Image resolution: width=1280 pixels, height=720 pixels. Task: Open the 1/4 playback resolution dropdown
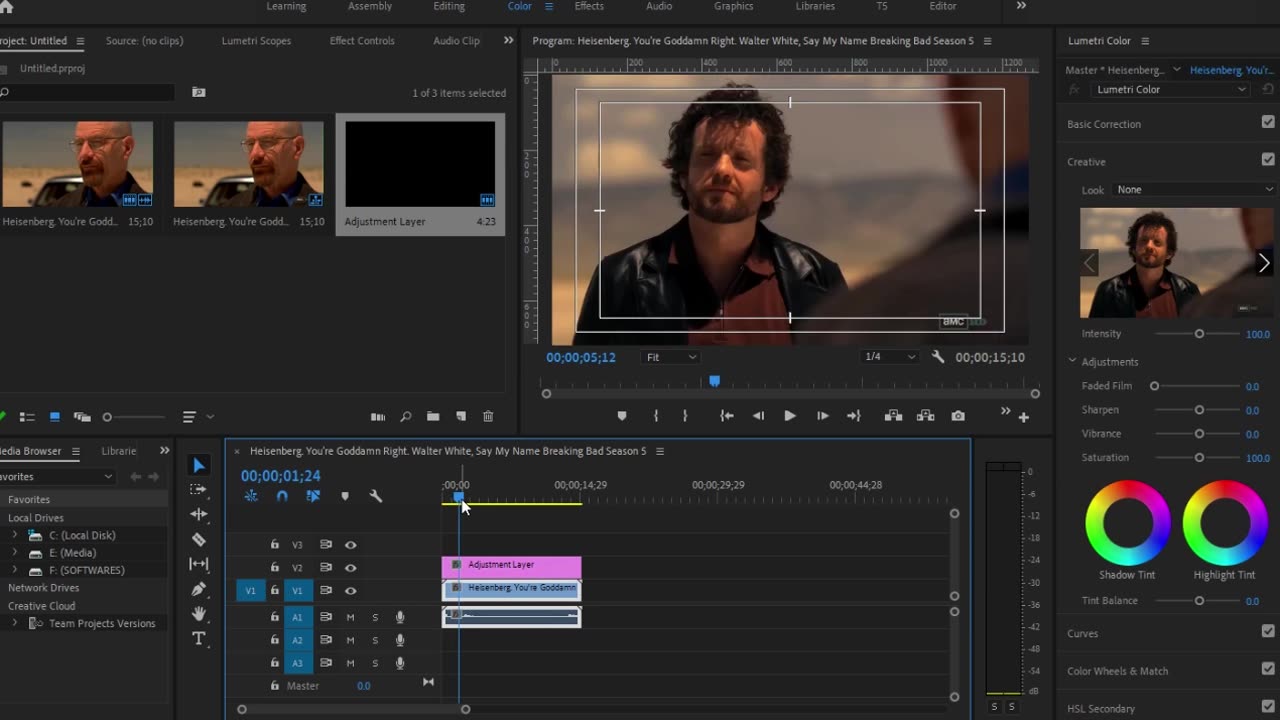[890, 357]
